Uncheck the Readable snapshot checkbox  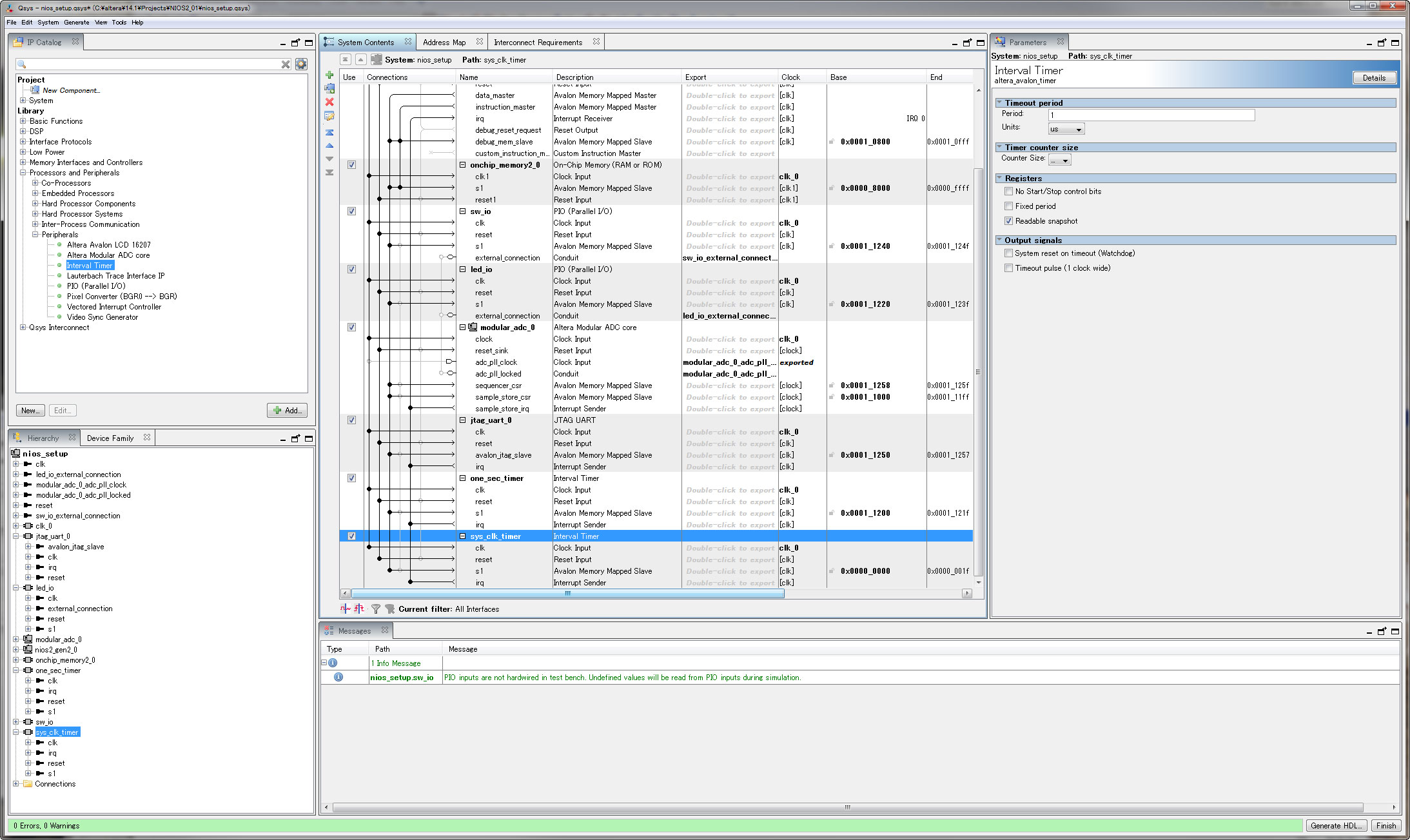click(x=1008, y=221)
